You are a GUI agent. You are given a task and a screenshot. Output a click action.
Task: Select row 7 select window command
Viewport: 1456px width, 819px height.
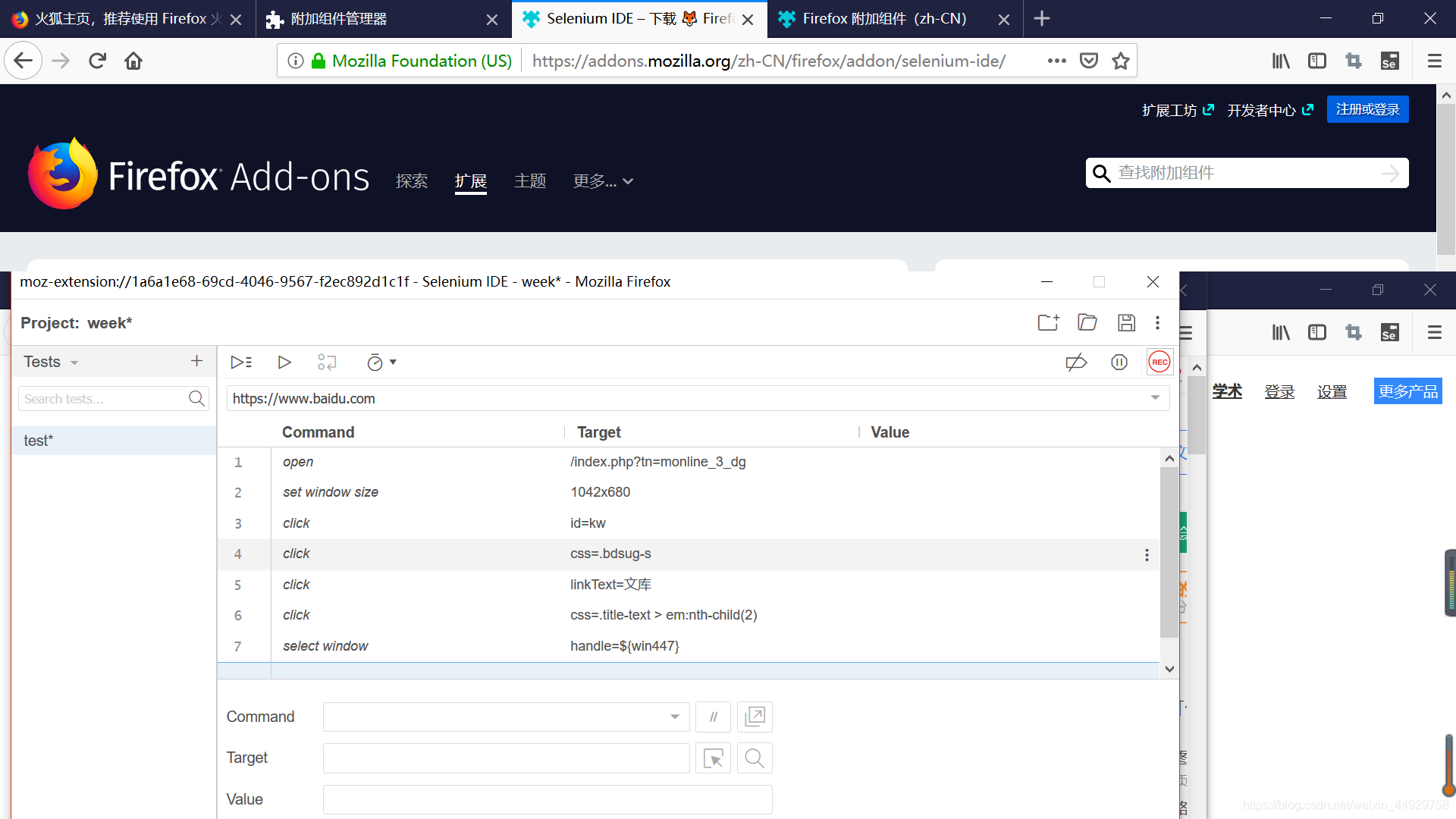coord(689,646)
